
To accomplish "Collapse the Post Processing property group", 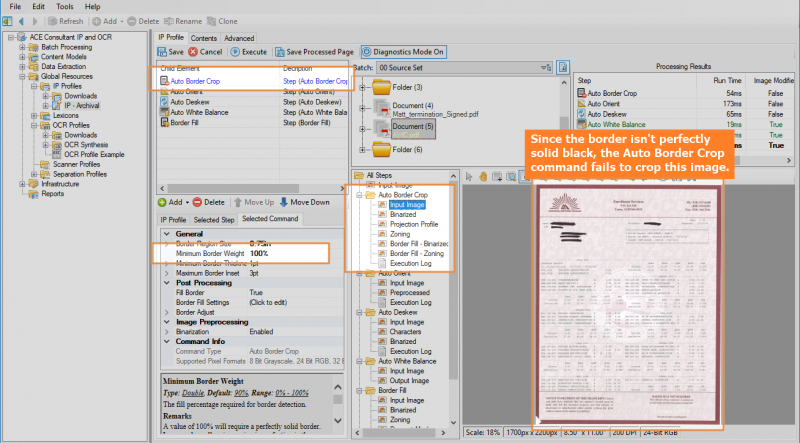I will click(167, 283).
